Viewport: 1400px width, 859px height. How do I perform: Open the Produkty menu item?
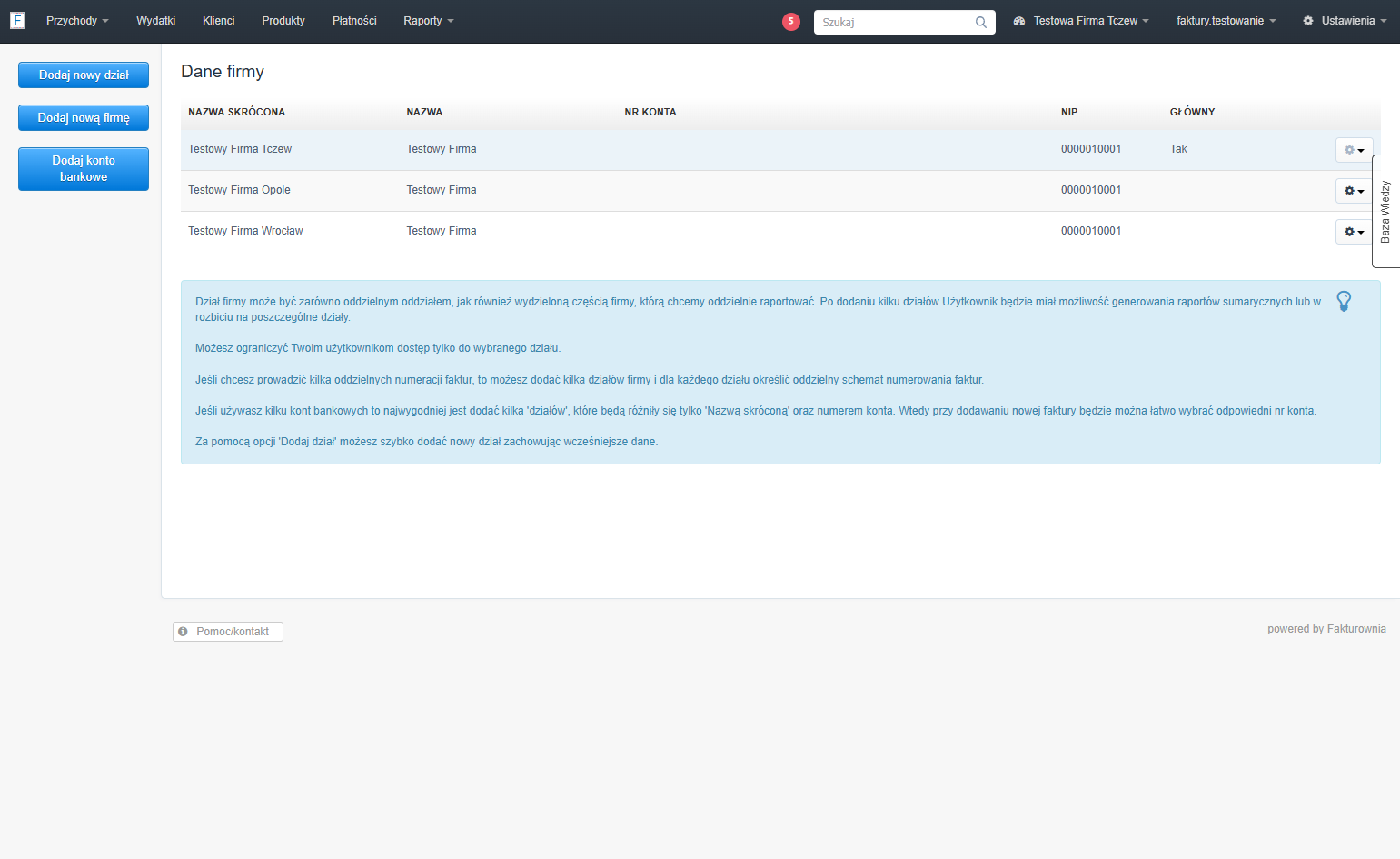point(283,21)
